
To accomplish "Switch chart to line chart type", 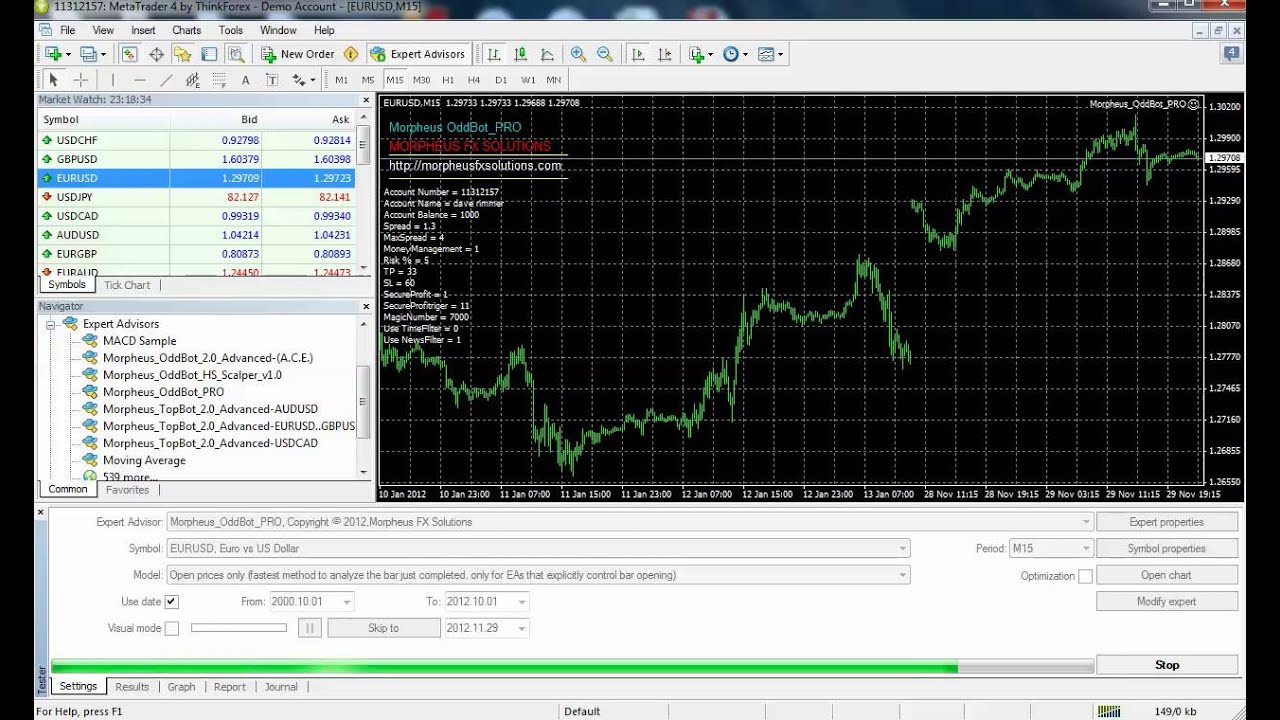I will coord(547,54).
